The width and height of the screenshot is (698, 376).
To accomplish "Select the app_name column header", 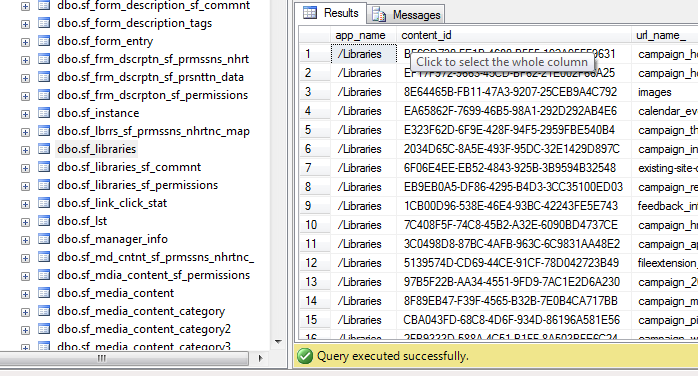I will (x=363, y=35).
